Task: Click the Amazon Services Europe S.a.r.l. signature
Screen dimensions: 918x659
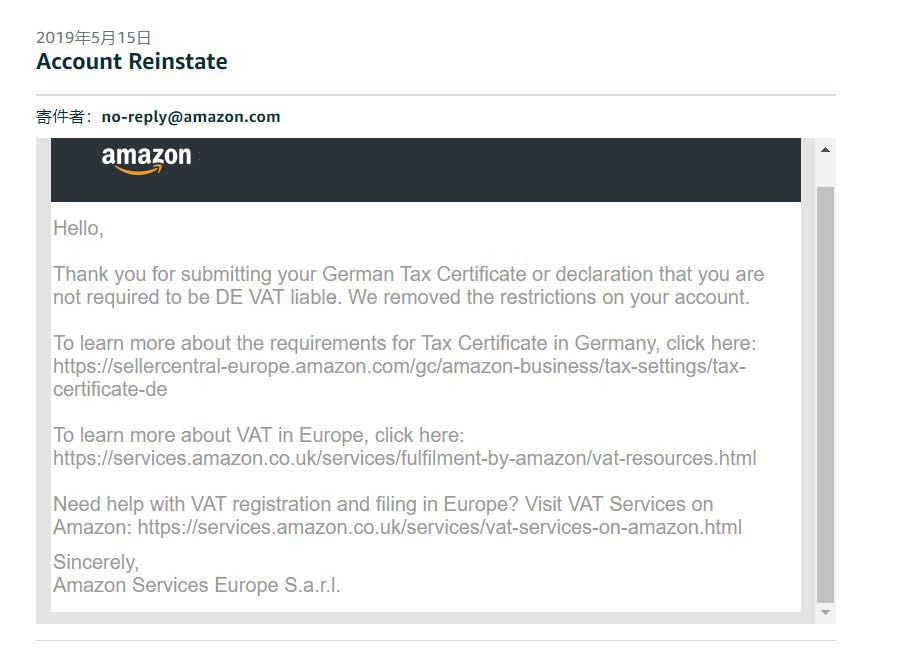Action: 196,586
